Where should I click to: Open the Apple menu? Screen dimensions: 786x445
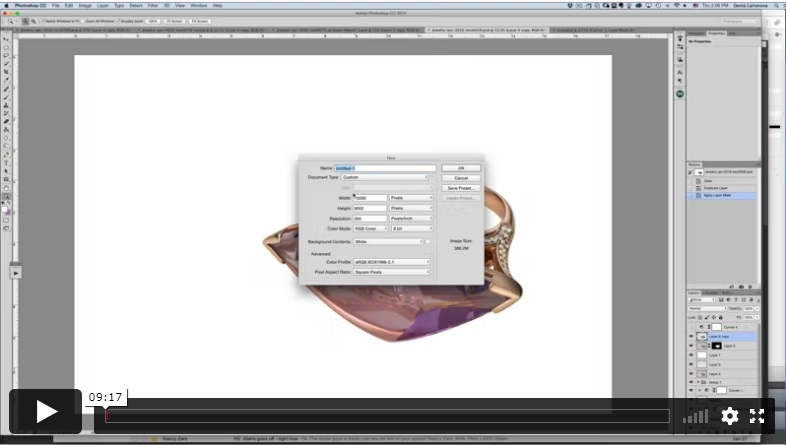tap(7, 6)
